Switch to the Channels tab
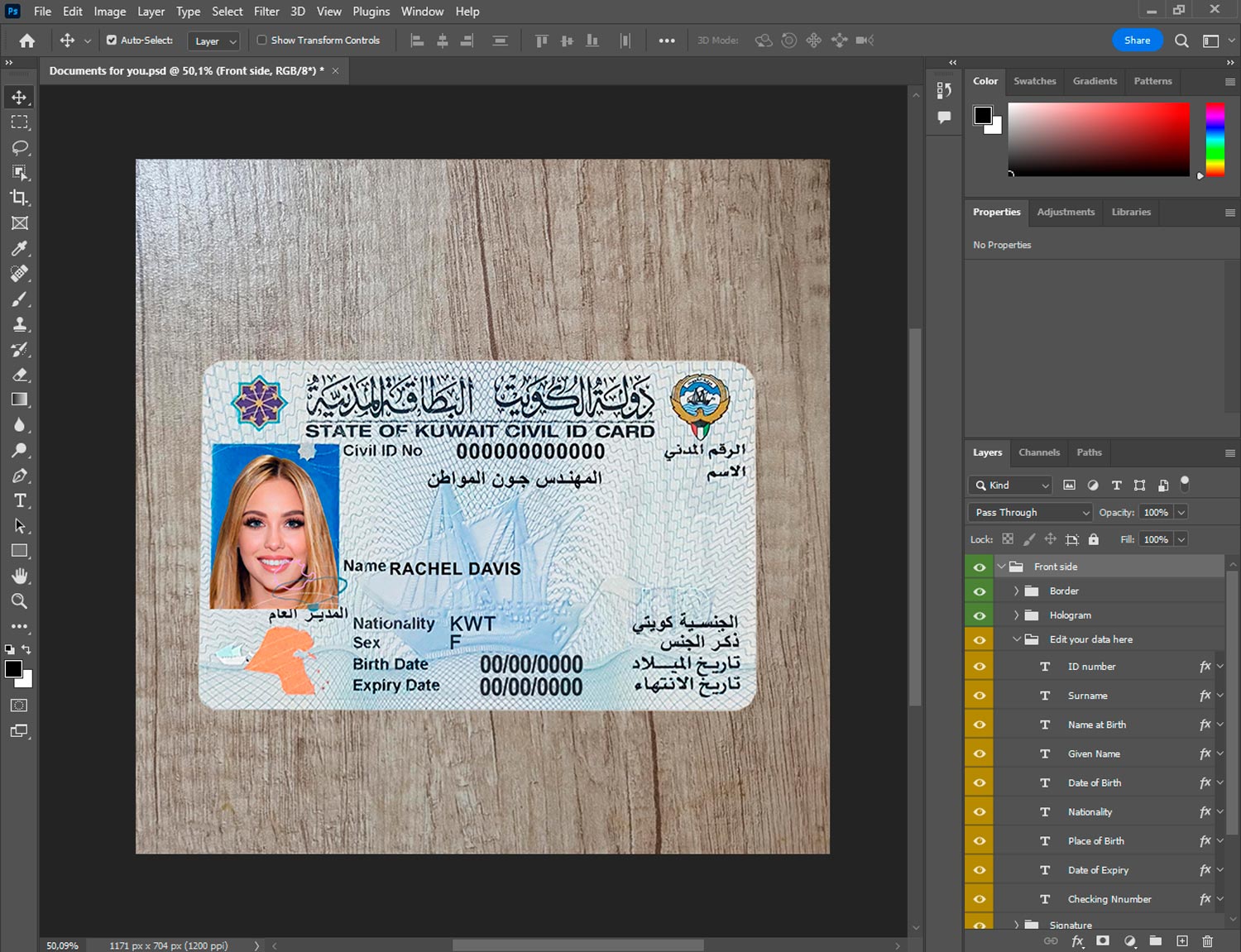The width and height of the screenshot is (1241, 952). (1038, 452)
